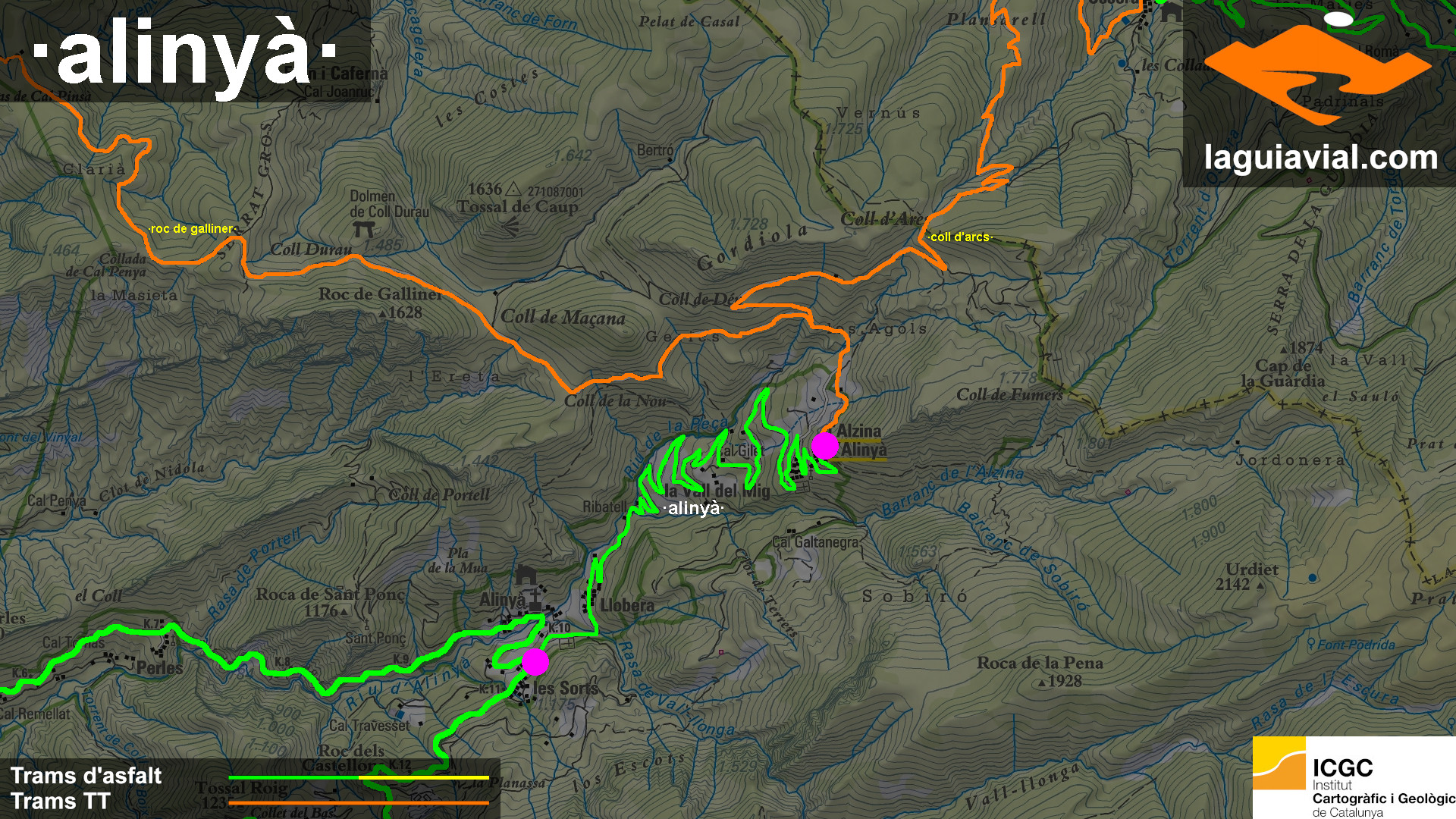Click the ICGC yellow square logo
This screenshot has height=819, width=1456.
pos(1279,763)
